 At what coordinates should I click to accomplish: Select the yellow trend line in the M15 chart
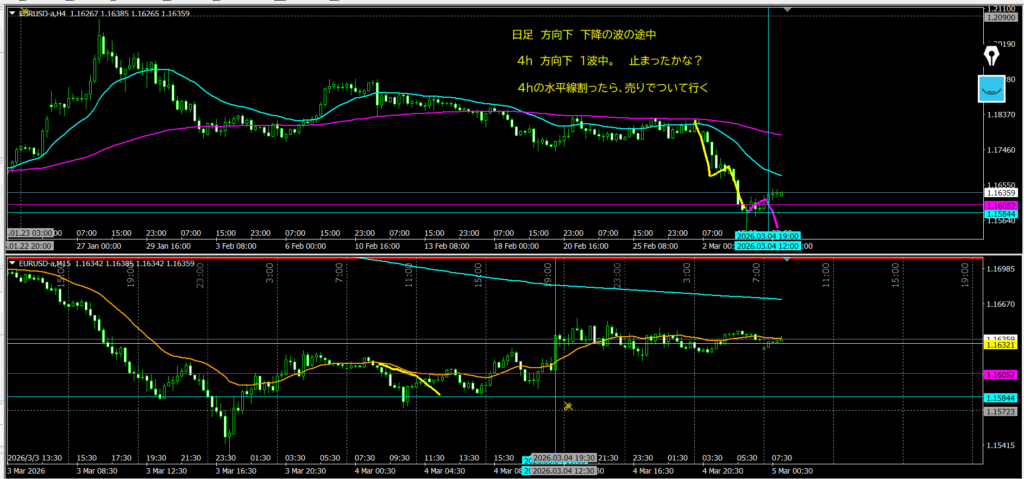coord(410,378)
